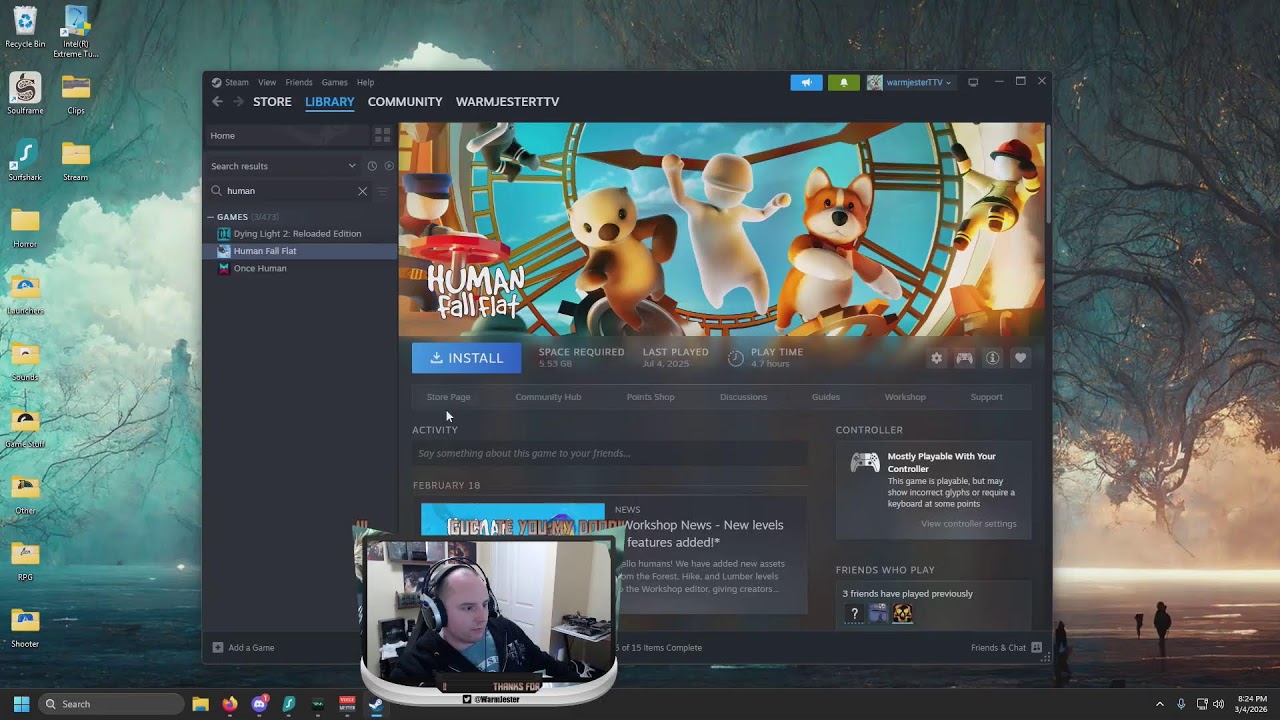Open the Guides link
Viewport: 1280px width, 720px height.
tap(825, 397)
